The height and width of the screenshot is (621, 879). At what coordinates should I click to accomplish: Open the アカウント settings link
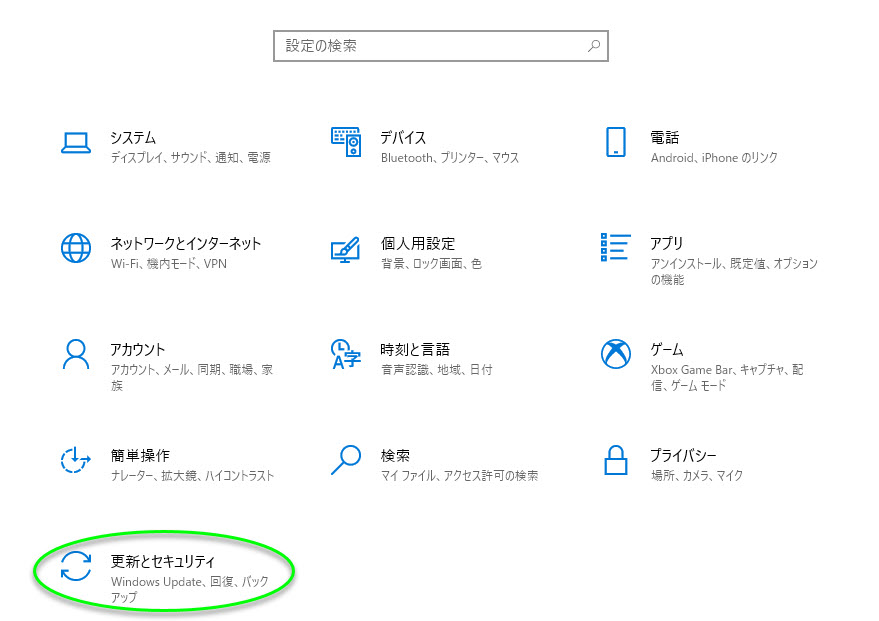click(138, 349)
